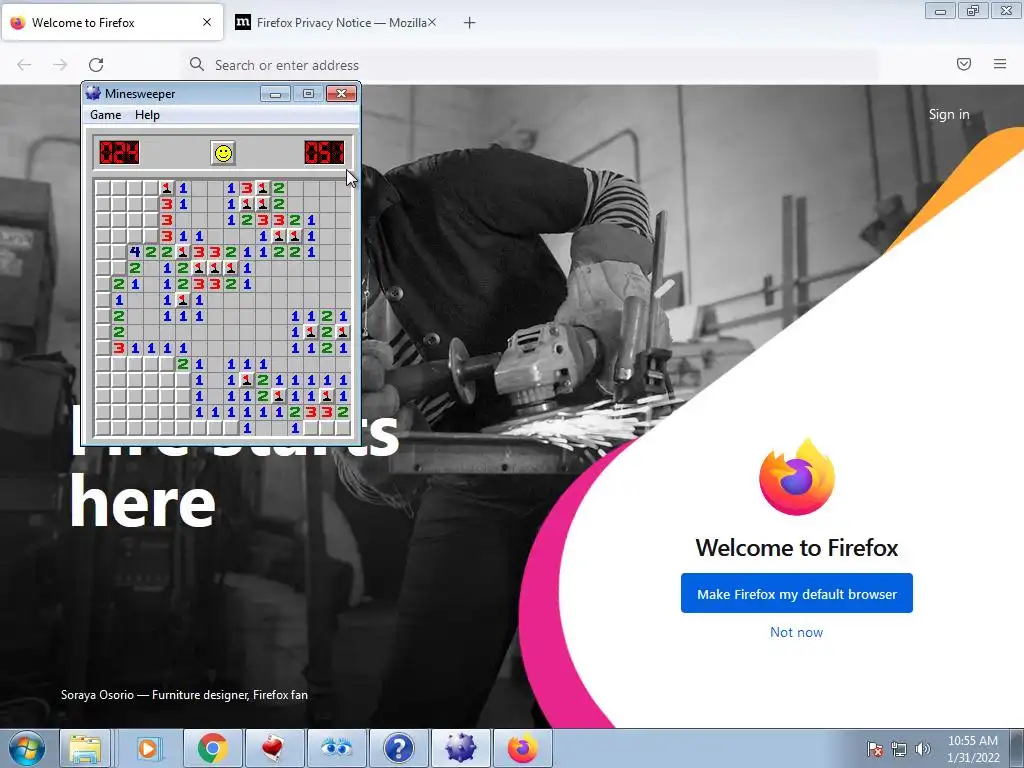
Task: Select the Firefox taskbar icon
Action: 522,748
